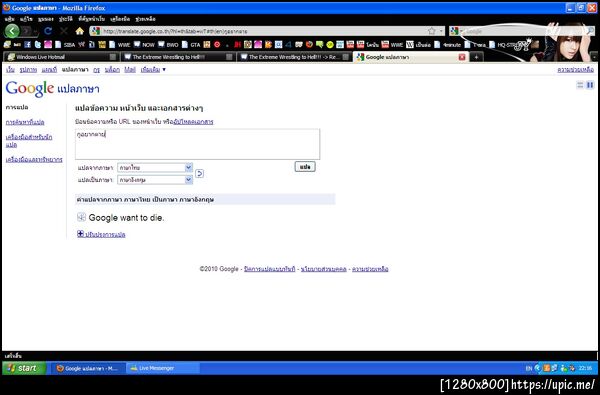600x395 pixels.
Task: Click inside the translation text box
Action: [x=197, y=144]
